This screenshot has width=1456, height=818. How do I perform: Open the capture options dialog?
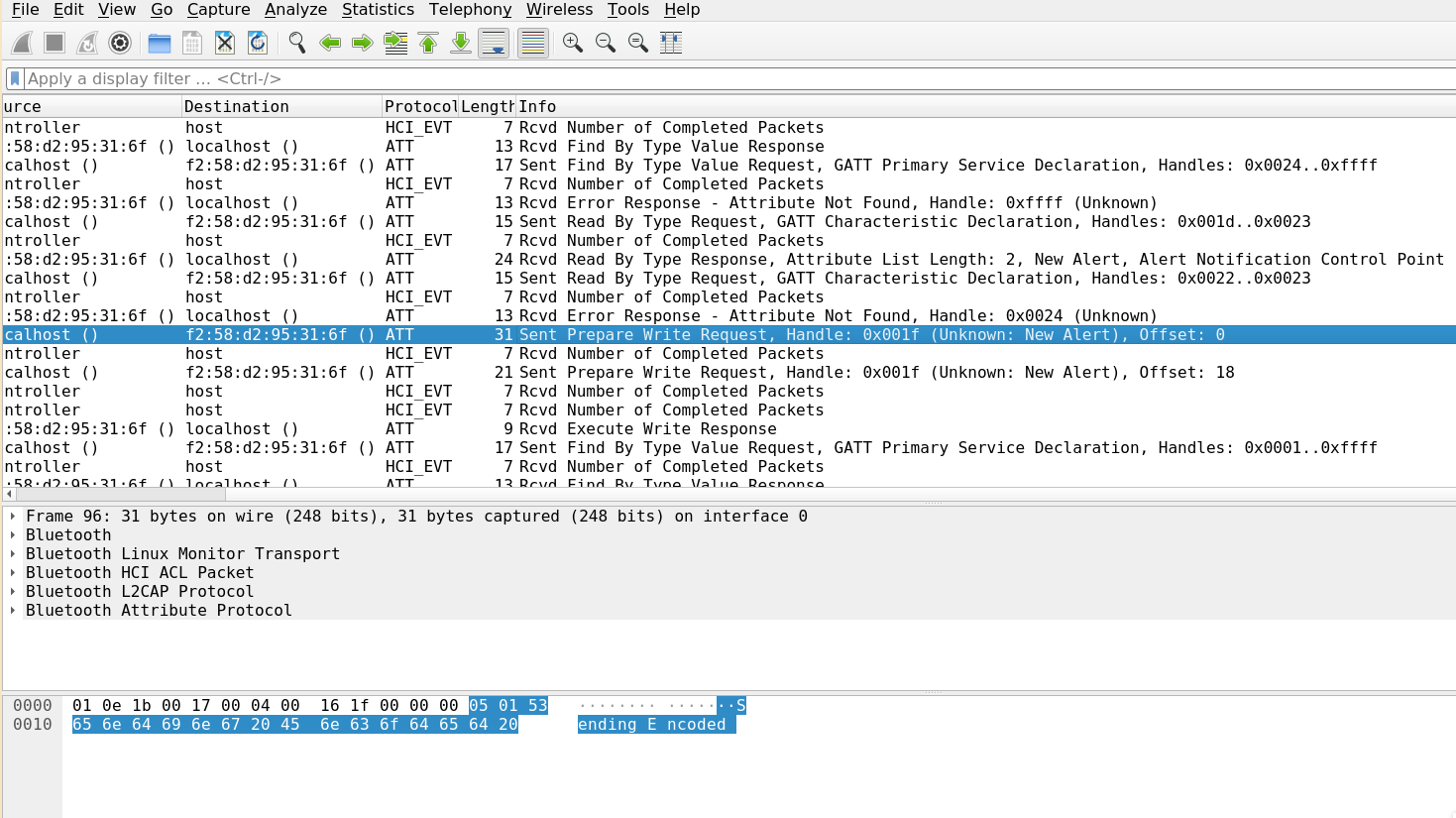click(119, 43)
